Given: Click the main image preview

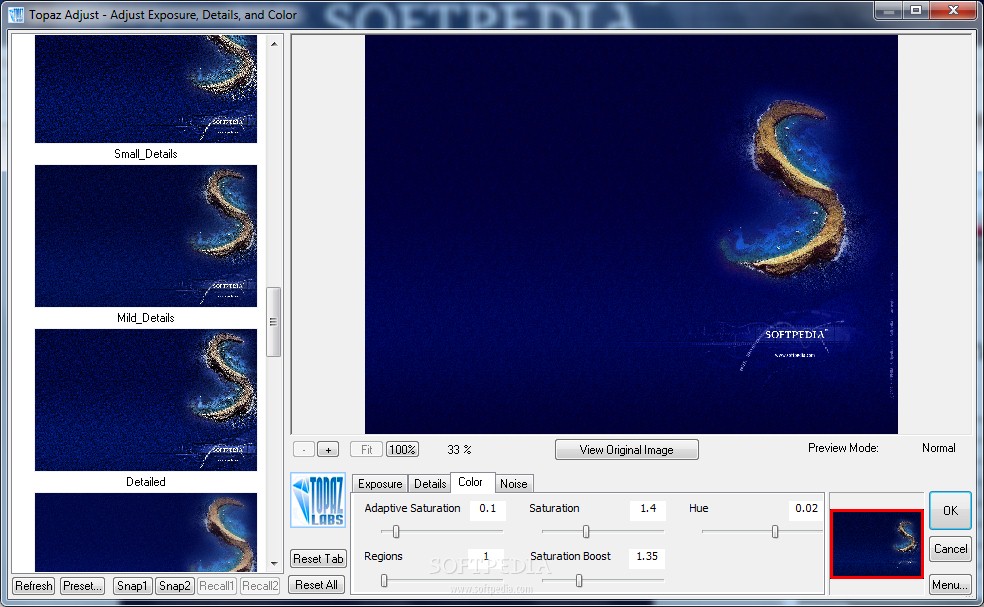Looking at the screenshot, I should [x=631, y=234].
